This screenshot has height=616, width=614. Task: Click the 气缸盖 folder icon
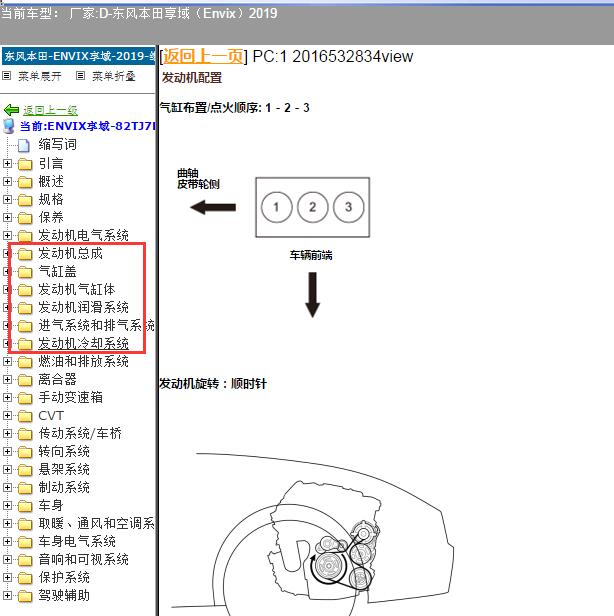(x=25, y=272)
